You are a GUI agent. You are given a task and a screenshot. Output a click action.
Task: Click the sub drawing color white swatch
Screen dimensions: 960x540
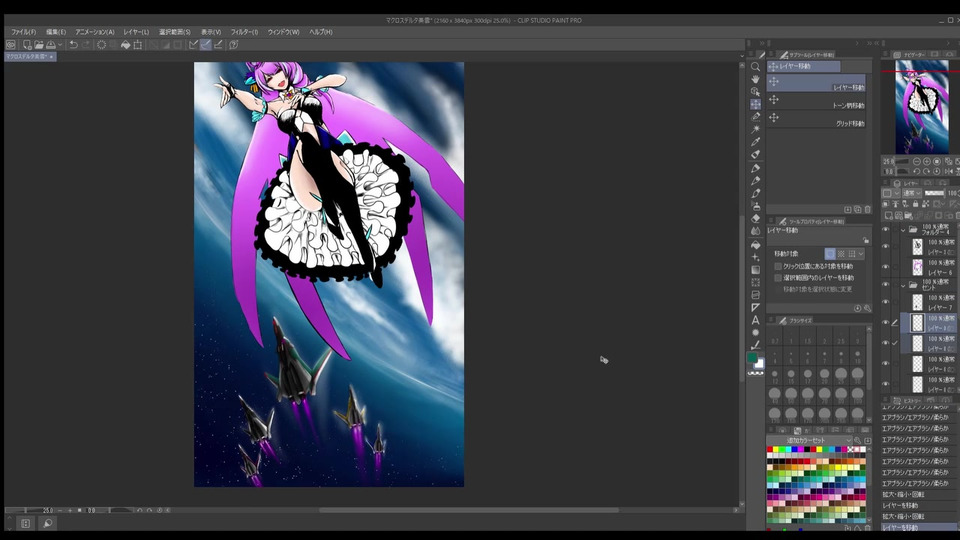(760, 364)
